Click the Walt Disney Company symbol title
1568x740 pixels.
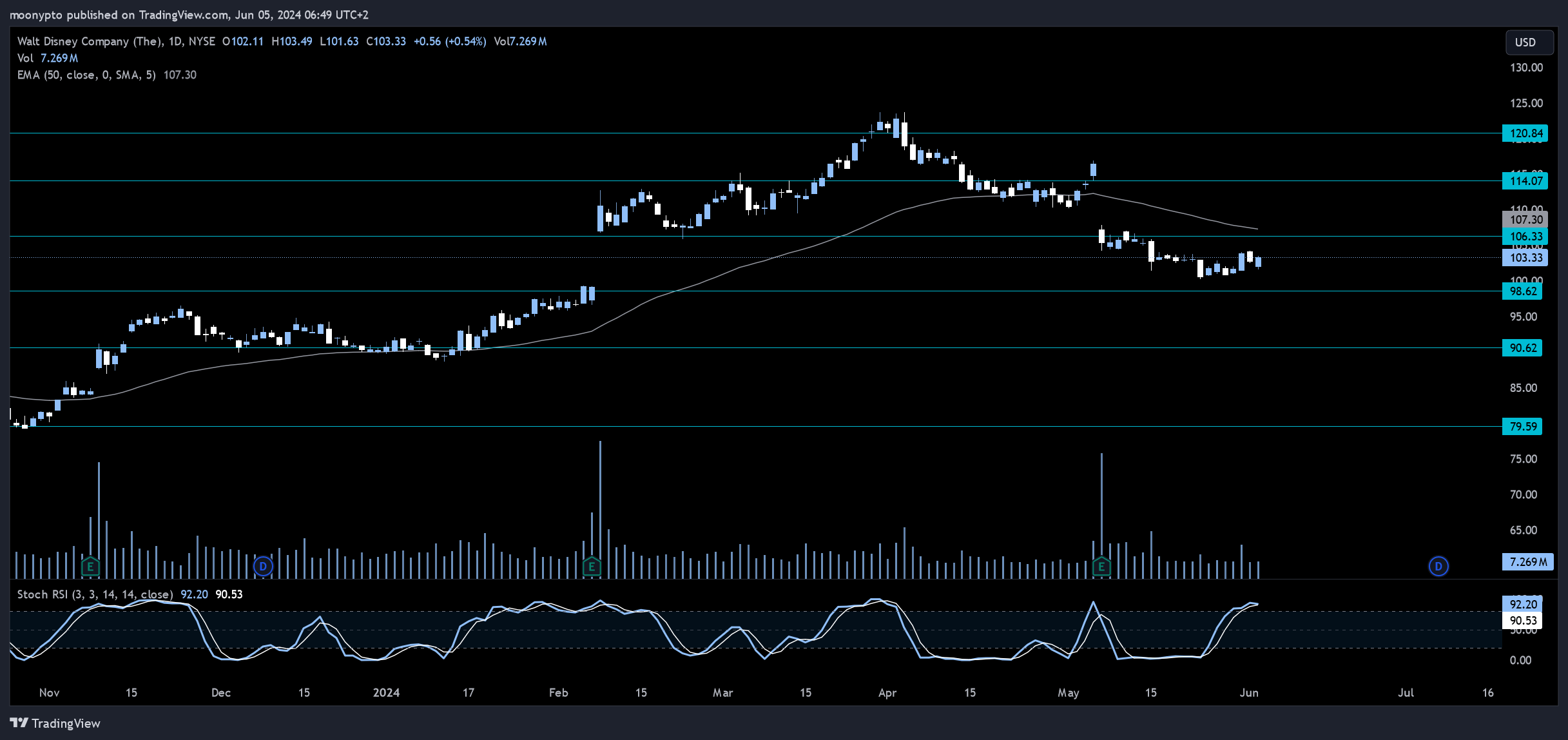[x=116, y=41]
